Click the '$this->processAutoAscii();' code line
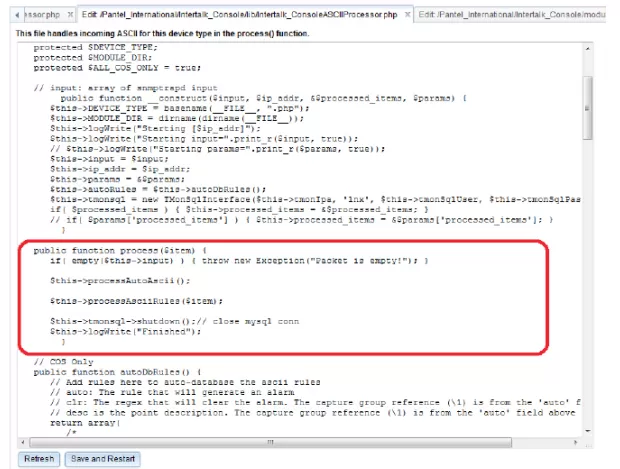This screenshot has height=469, width=620. tap(118, 281)
